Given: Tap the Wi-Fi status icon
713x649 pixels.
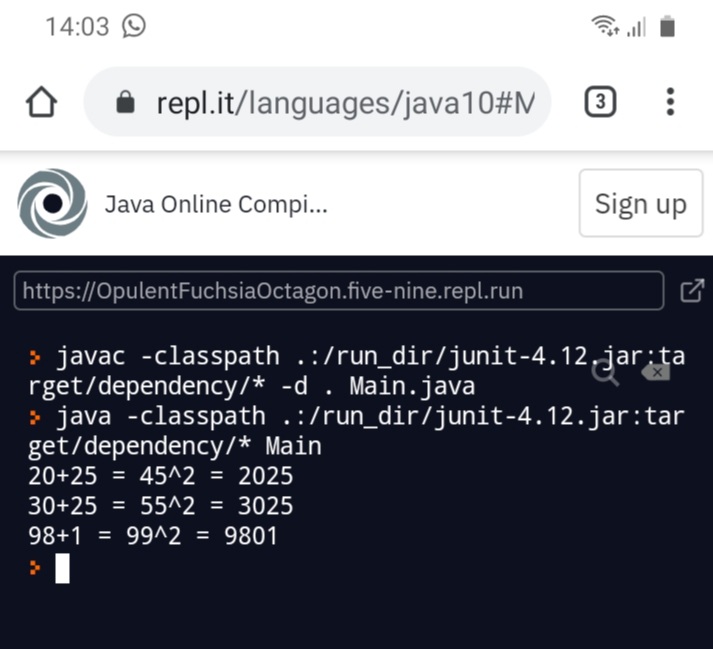Looking at the screenshot, I should (x=605, y=25).
